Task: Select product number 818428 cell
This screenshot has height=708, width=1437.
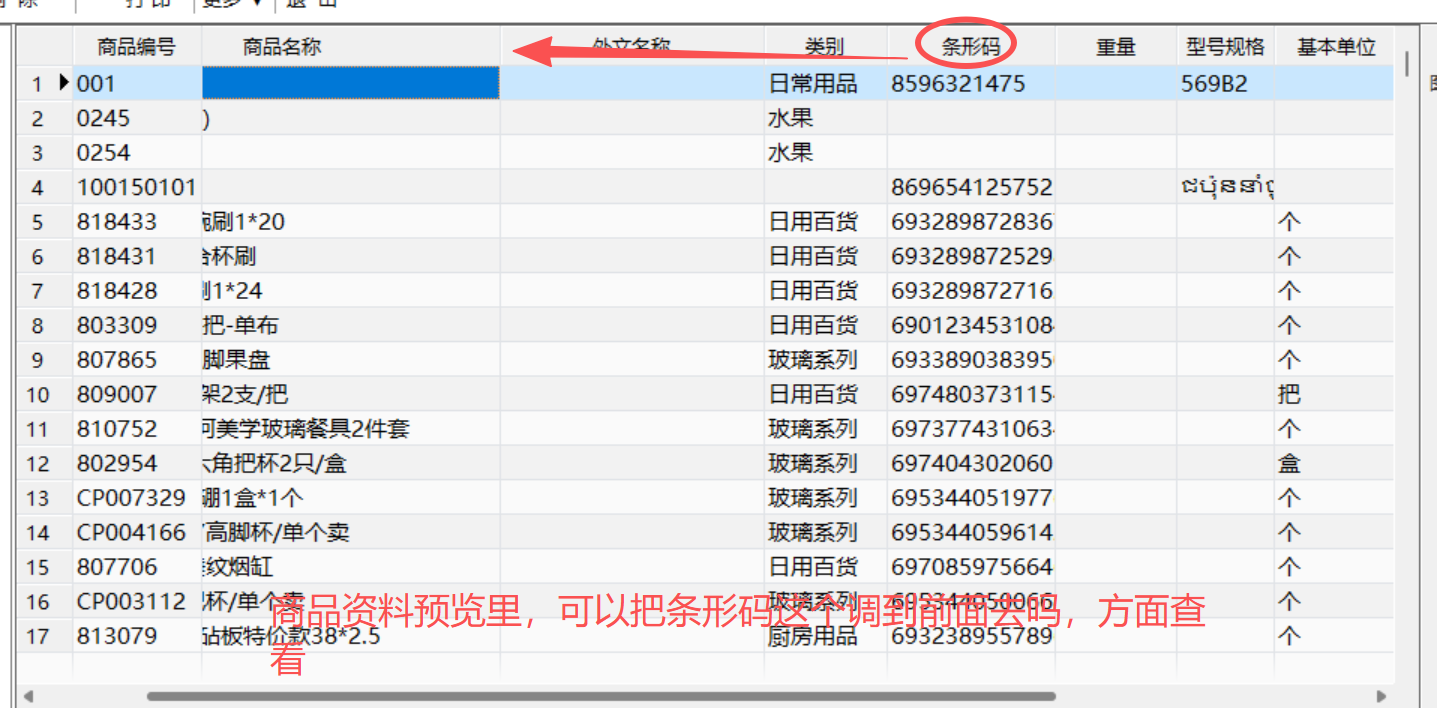Action: coord(137,290)
